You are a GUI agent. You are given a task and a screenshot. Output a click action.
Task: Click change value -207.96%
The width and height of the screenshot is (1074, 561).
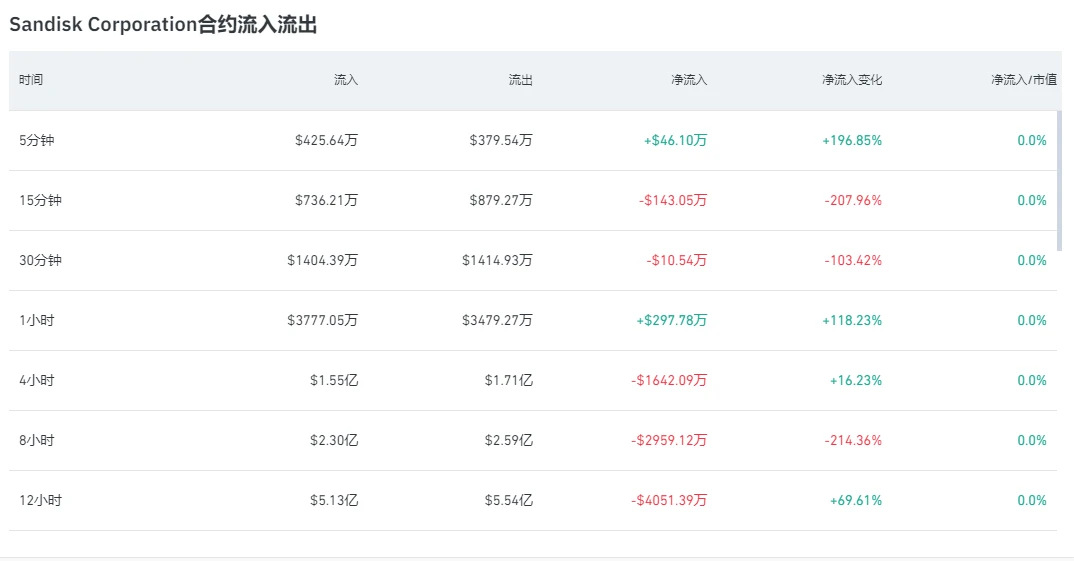[853, 200]
